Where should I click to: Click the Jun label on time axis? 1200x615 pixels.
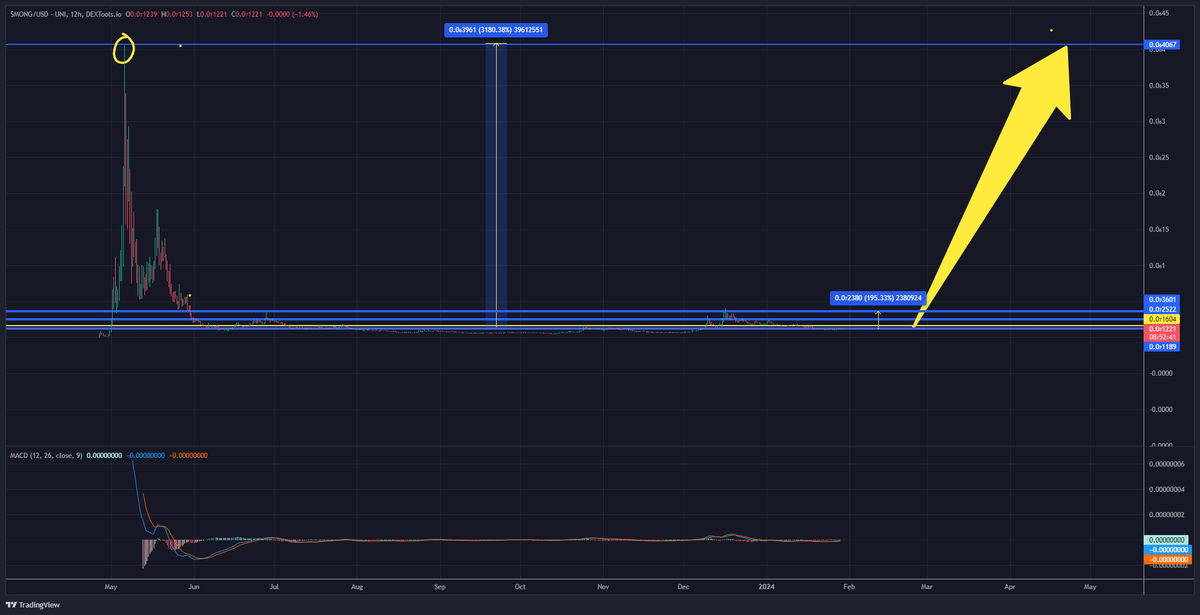pyautogui.click(x=194, y=587)
